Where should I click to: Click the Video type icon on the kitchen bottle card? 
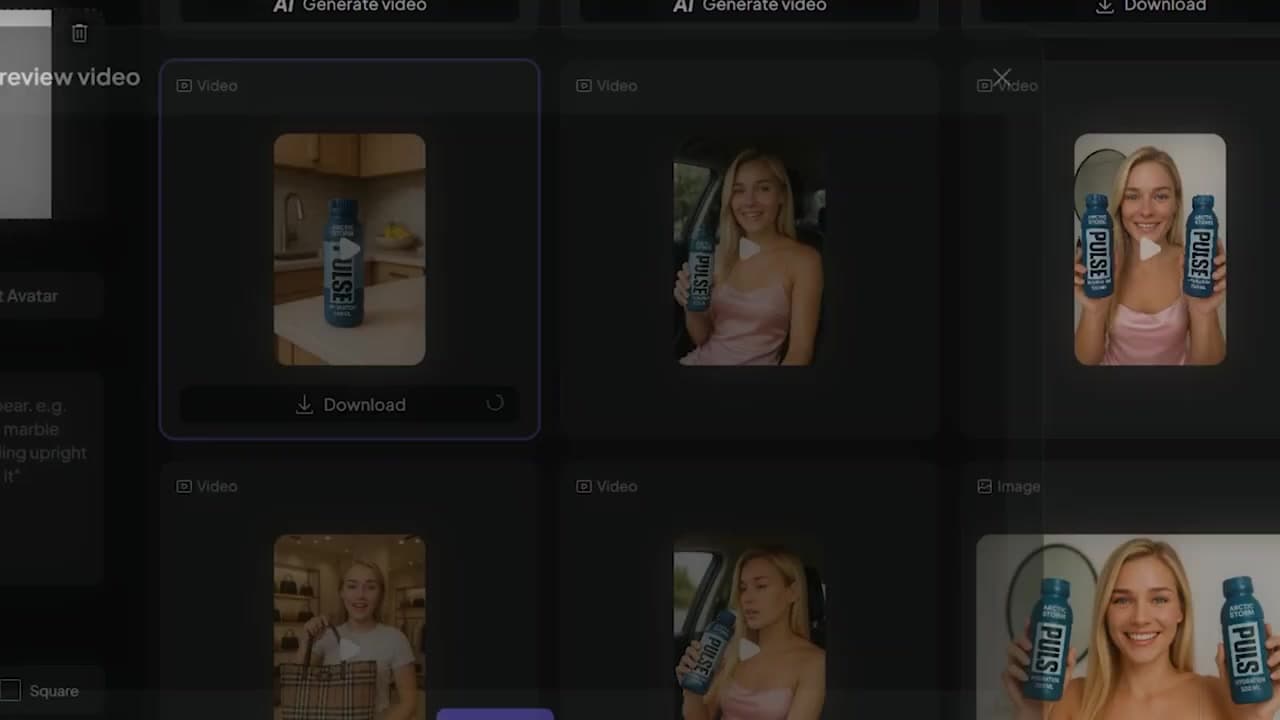pyautogui.click(x=184, y=86)
